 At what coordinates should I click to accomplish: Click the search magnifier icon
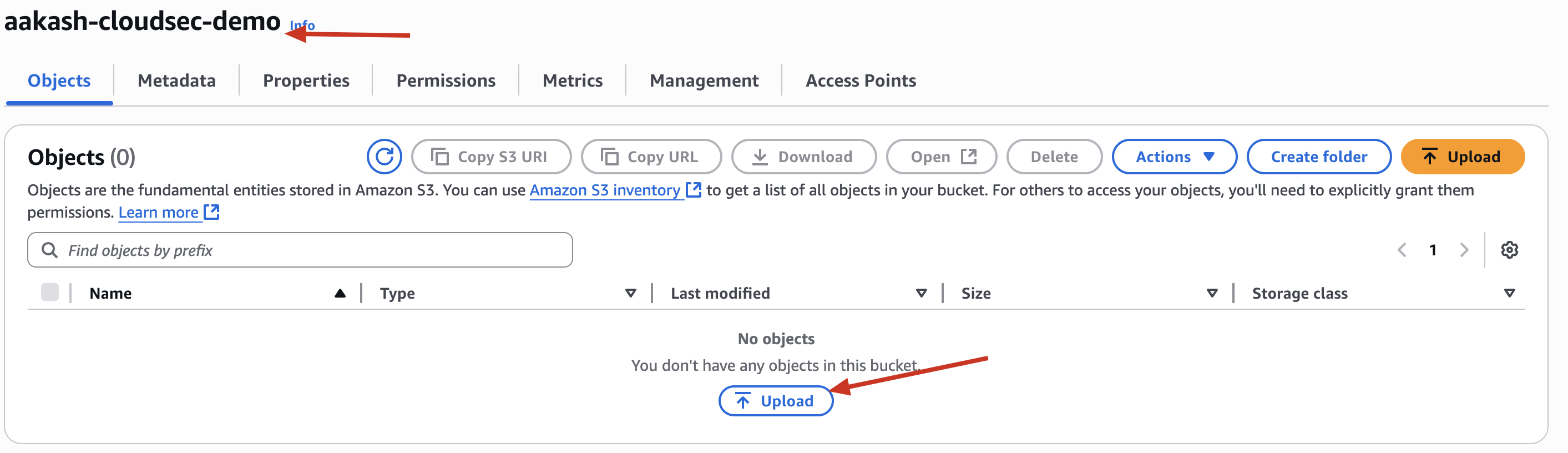(x=49, y=250)
